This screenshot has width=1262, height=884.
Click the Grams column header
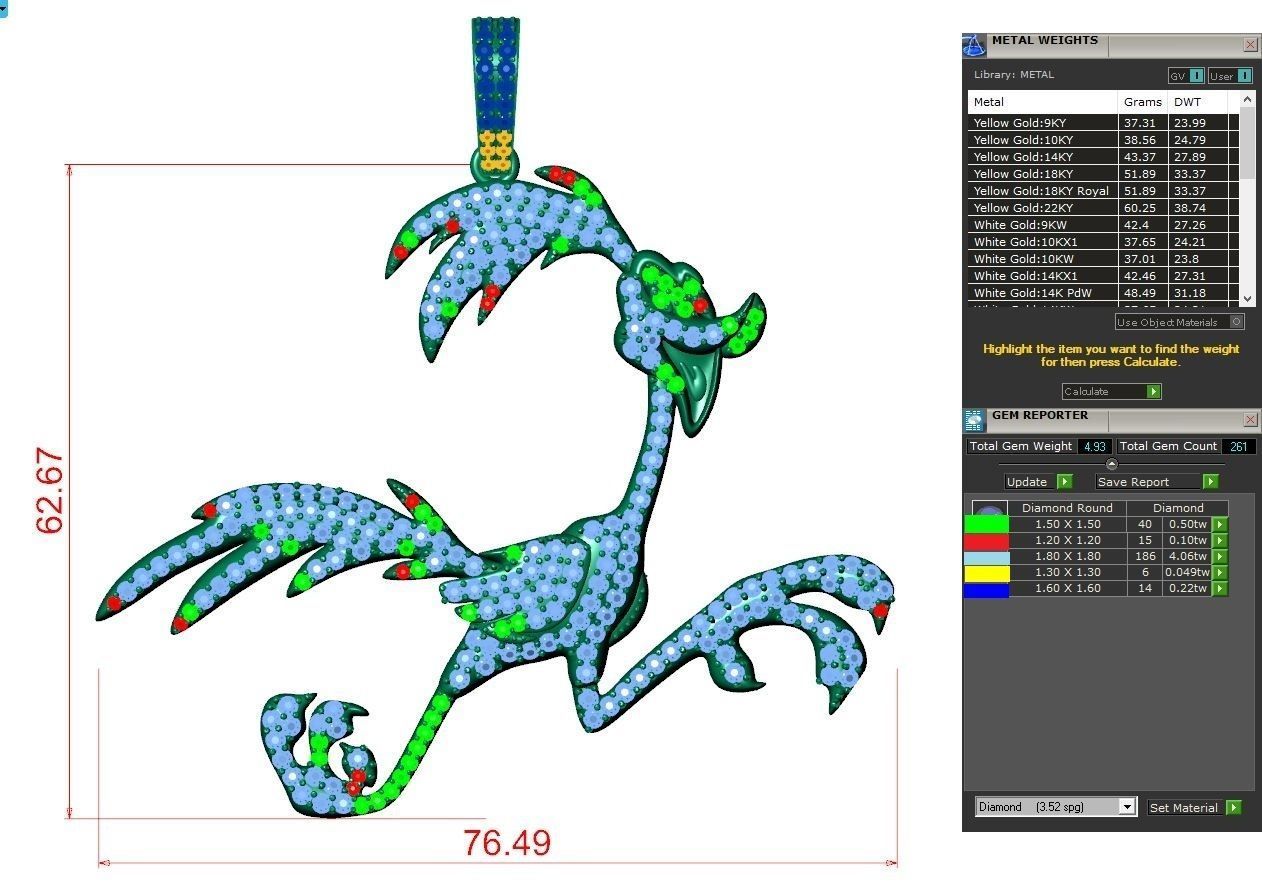1142,102
